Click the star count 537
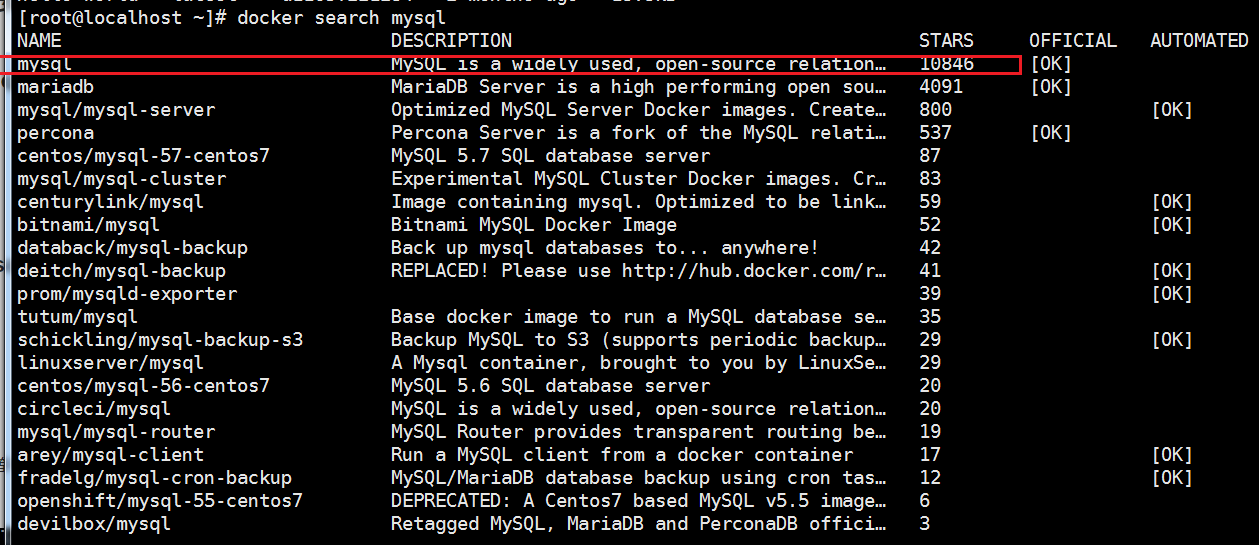 point(935,133)
